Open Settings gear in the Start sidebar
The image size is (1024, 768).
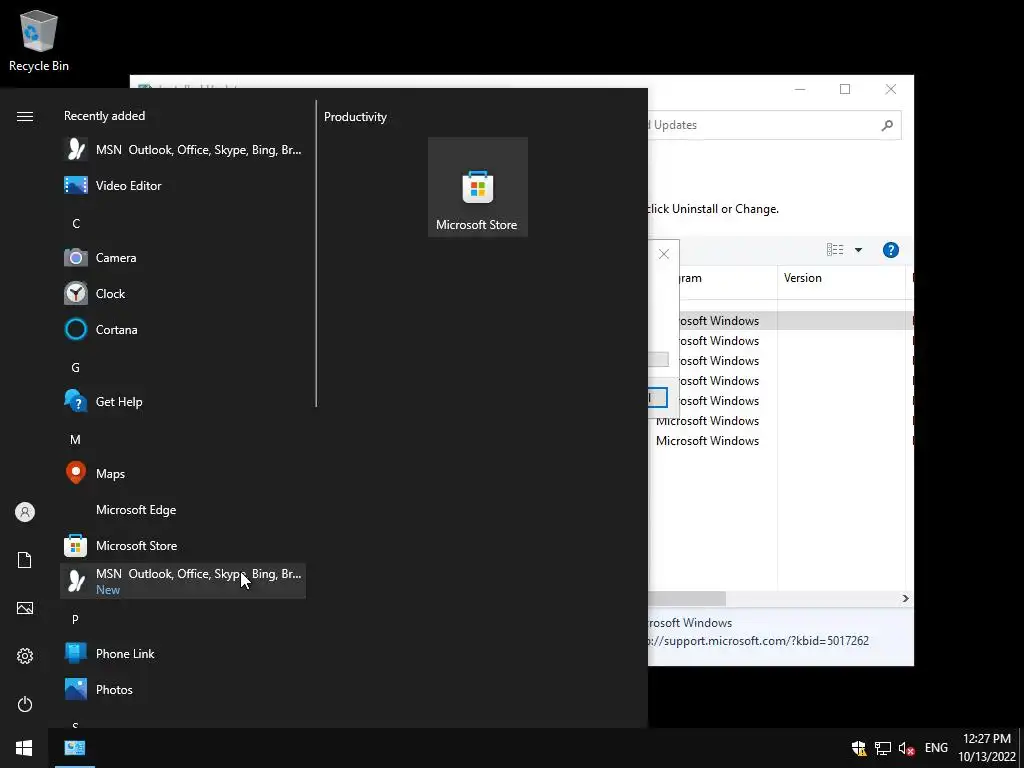pos(25,656)
